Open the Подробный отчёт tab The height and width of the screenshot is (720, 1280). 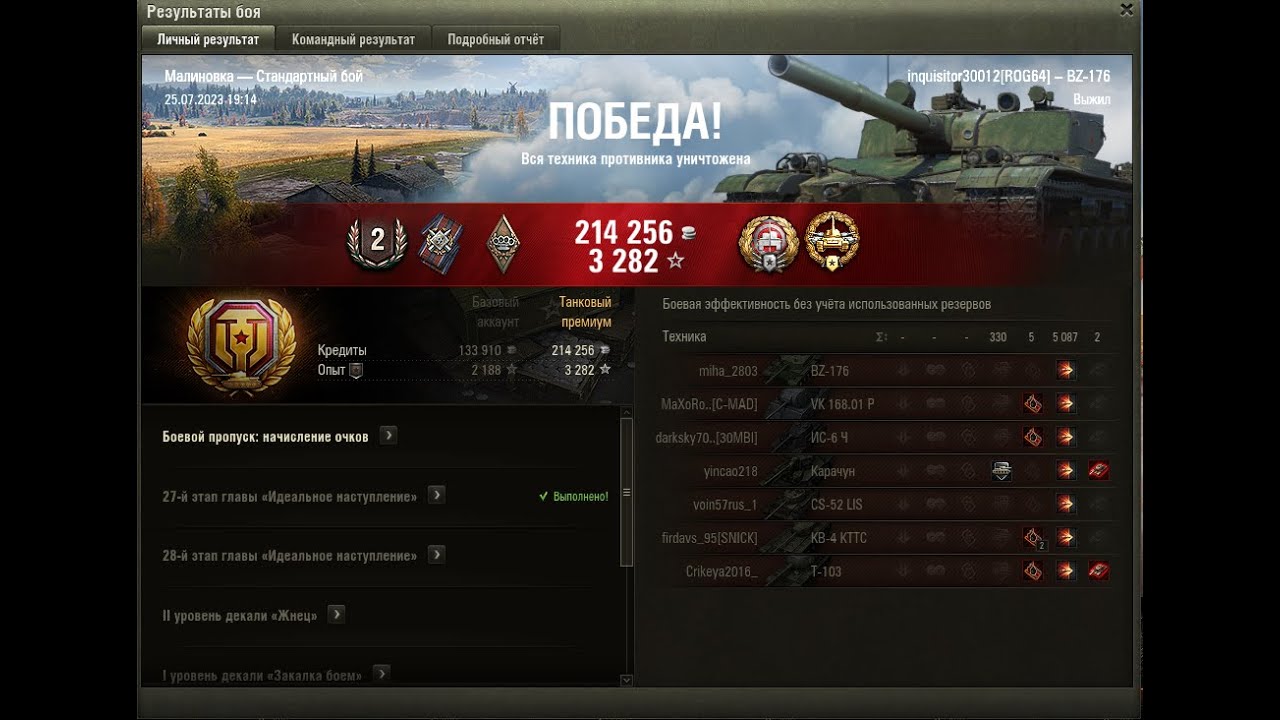tap(496, 39)
